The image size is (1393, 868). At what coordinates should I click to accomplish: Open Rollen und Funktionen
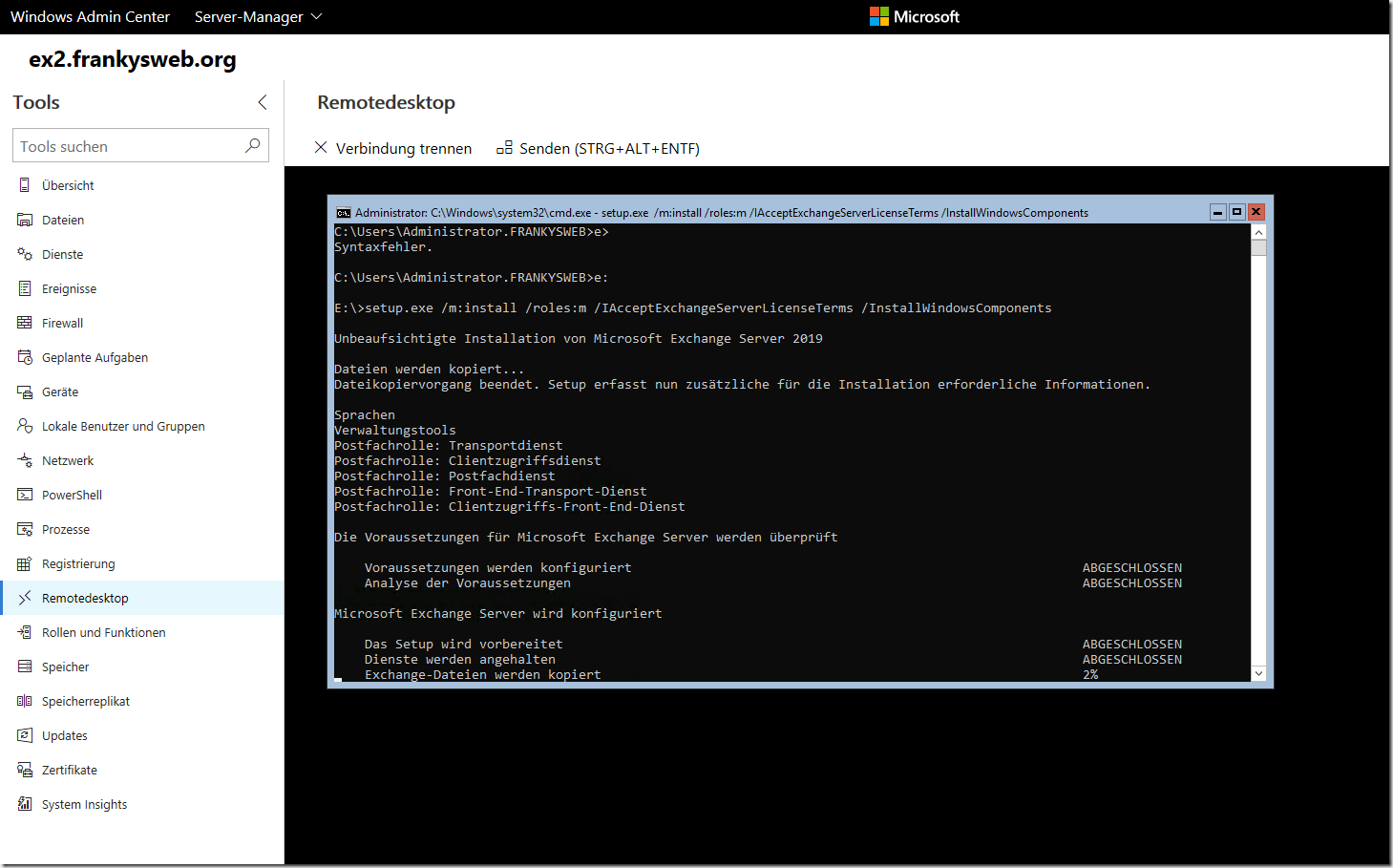click(x=141, y=632)
